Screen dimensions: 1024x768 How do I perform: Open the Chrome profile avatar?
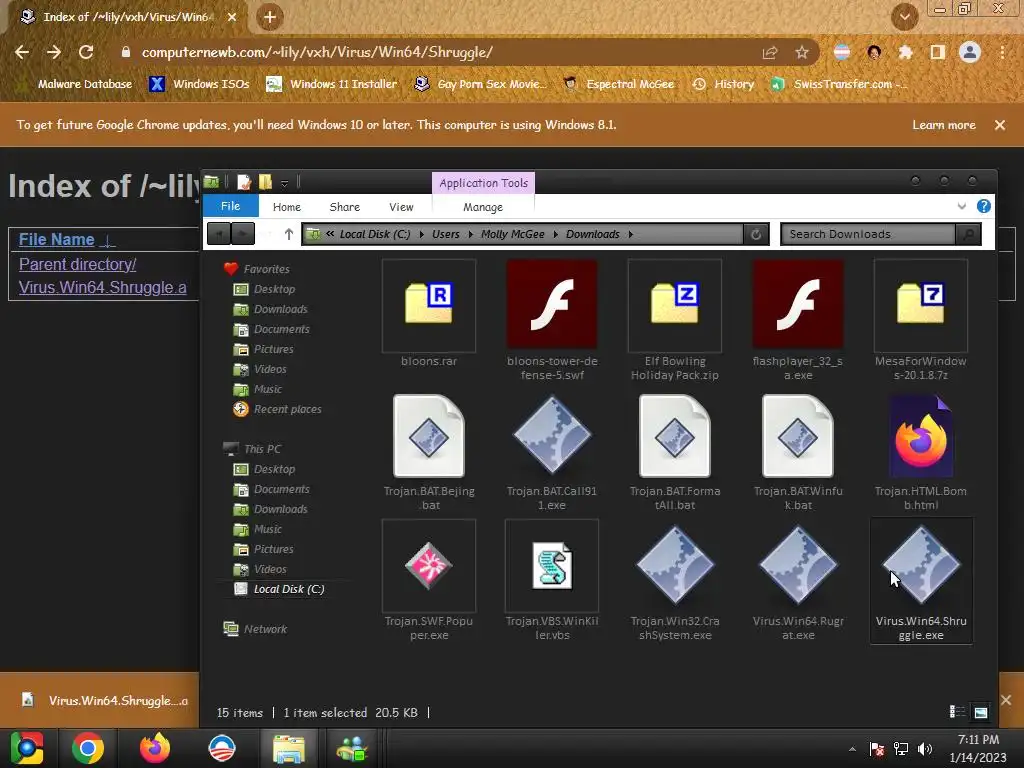pos(970,52)
